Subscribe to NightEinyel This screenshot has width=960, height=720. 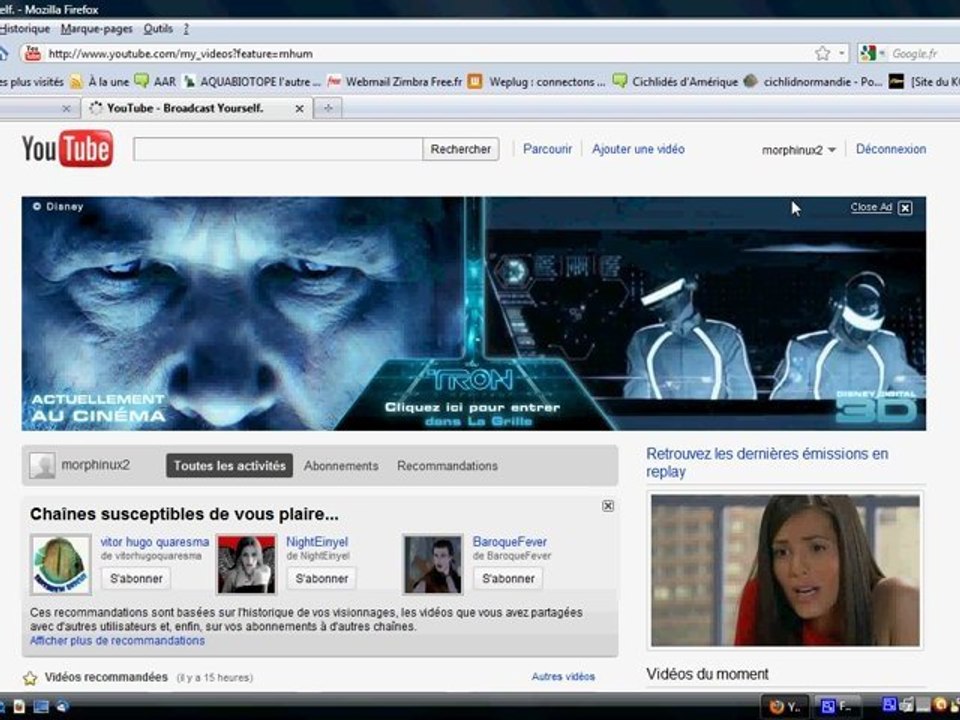(x=322, y=578)
